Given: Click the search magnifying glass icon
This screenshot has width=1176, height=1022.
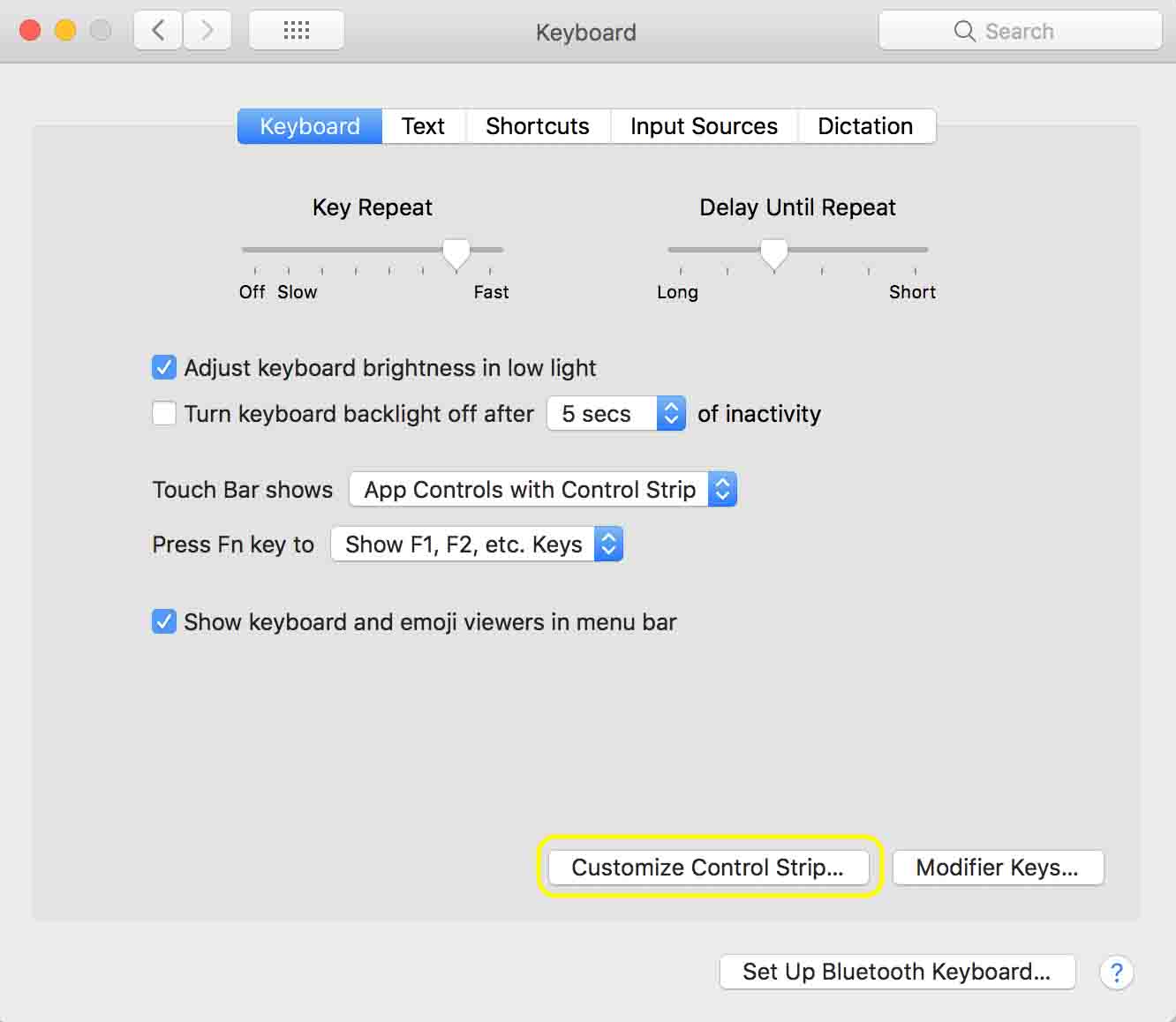Looking at the screenshot, I should point(964,32).
